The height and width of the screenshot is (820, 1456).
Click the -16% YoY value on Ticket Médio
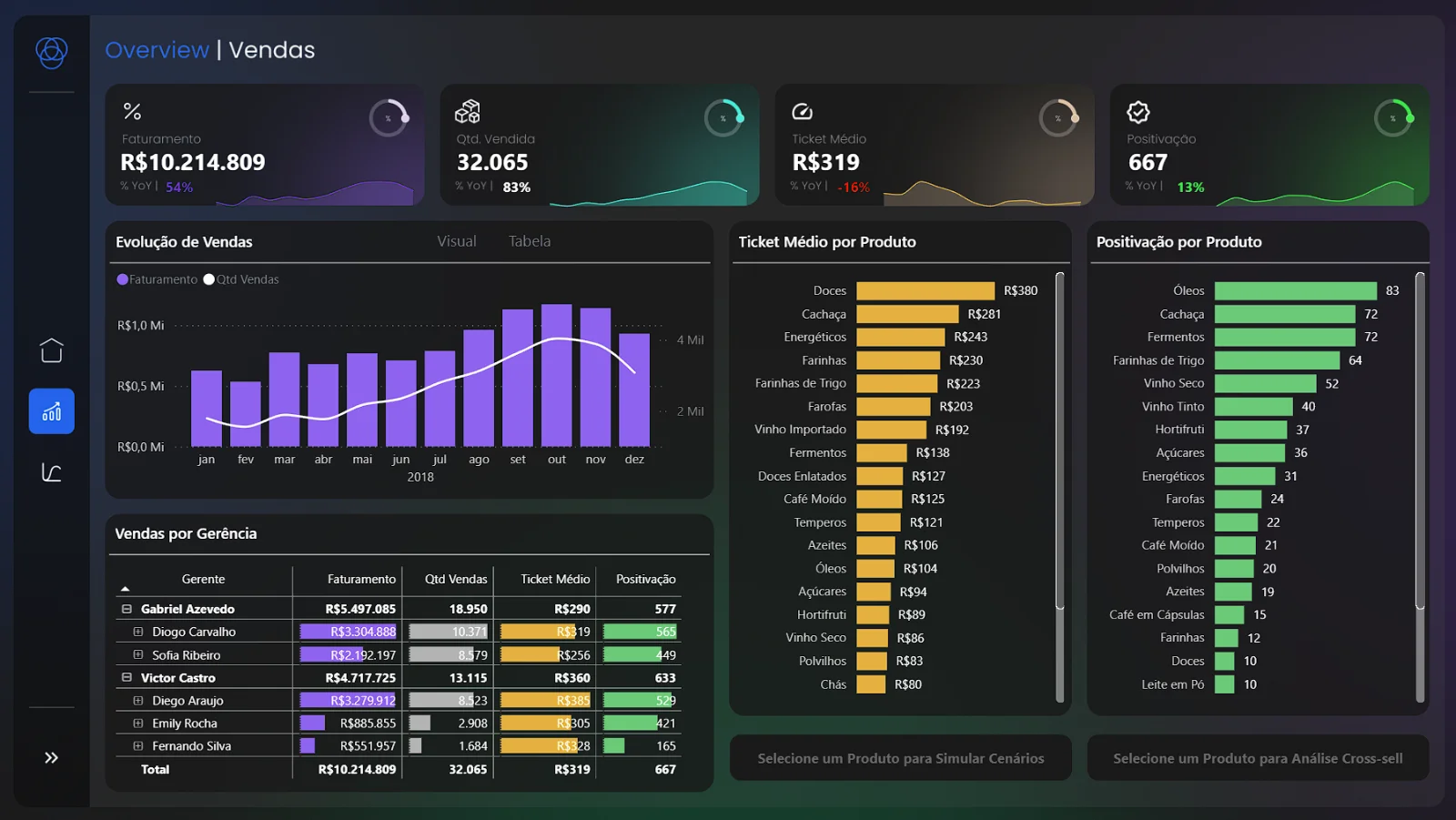[853, 187]
